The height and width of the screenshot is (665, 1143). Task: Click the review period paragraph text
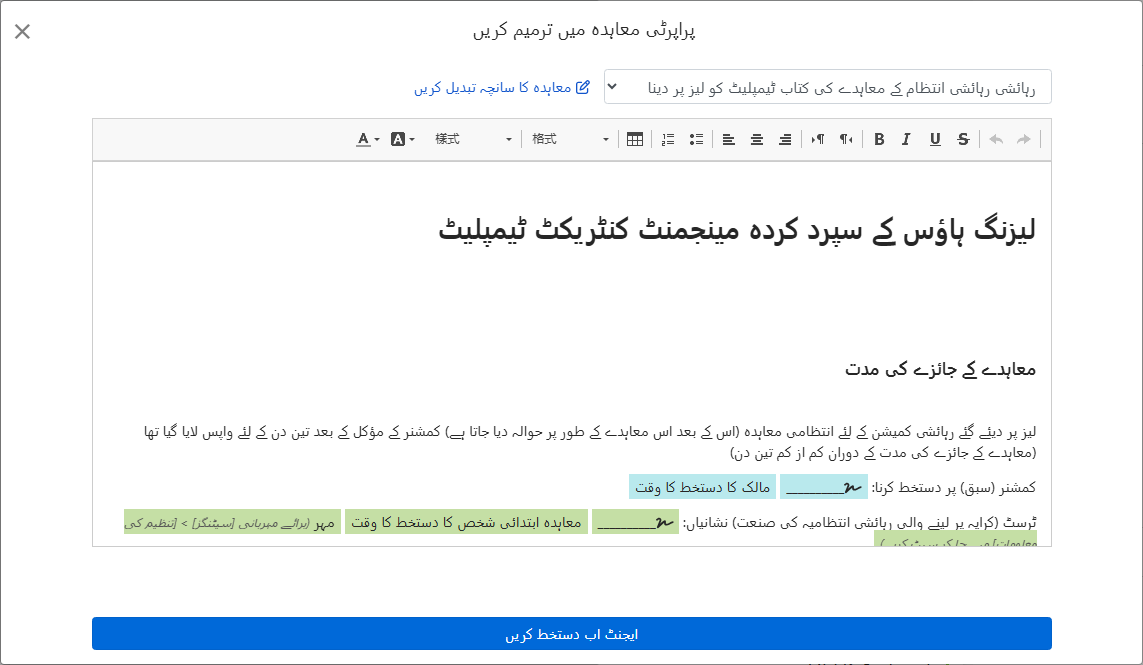pyautogui.click(x=590, y=442)
